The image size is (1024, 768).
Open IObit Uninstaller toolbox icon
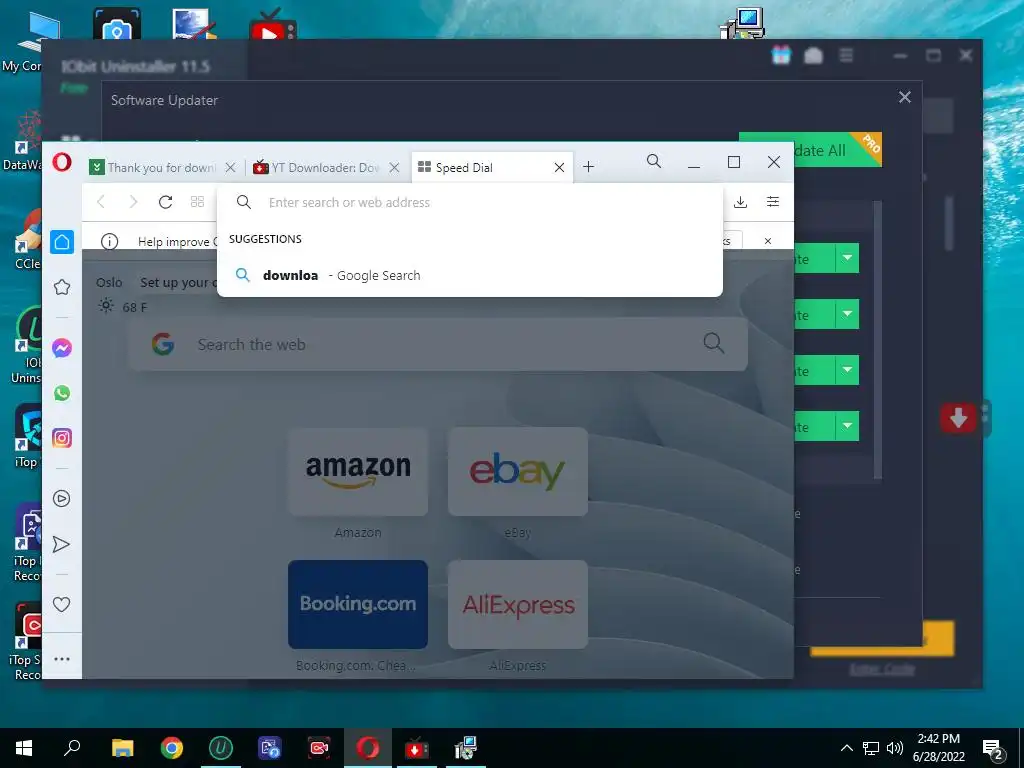[x=813, y=56]
